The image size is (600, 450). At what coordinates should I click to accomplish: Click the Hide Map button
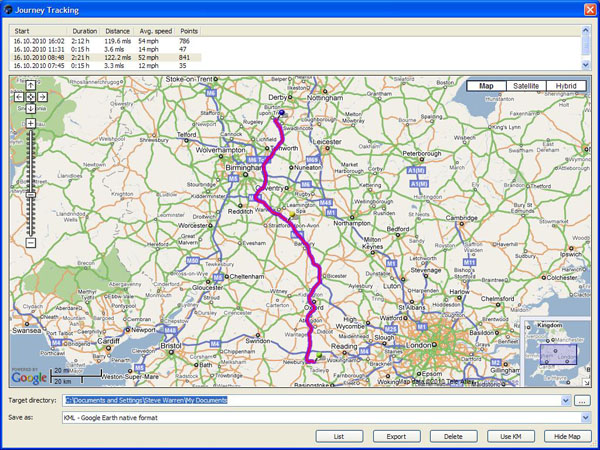pyautogui.click(x=567, y=436)
